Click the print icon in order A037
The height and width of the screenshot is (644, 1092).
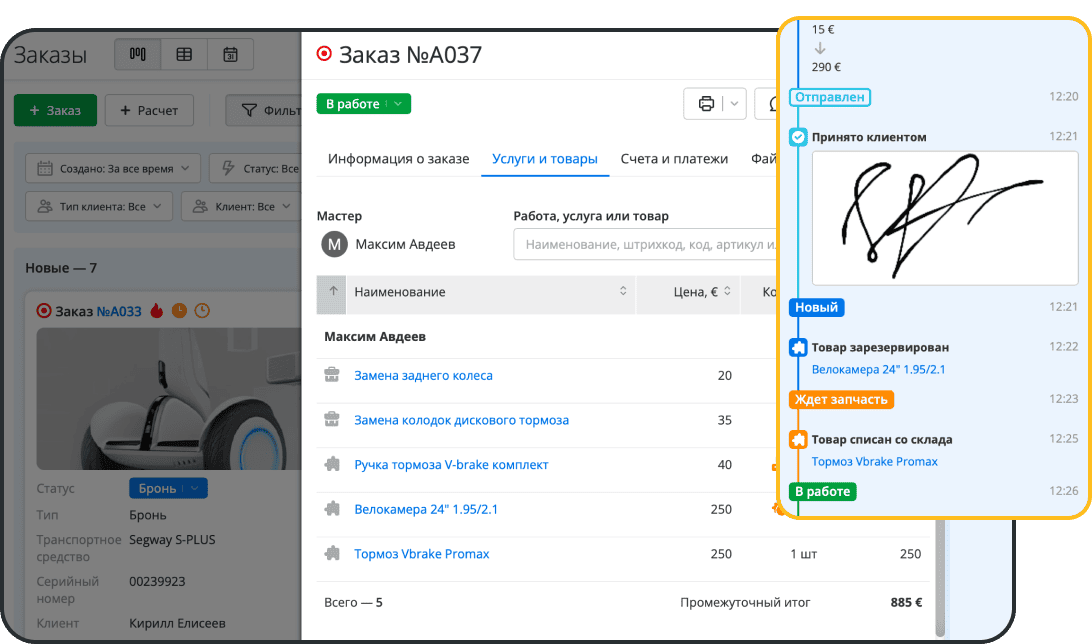(707, 103)
